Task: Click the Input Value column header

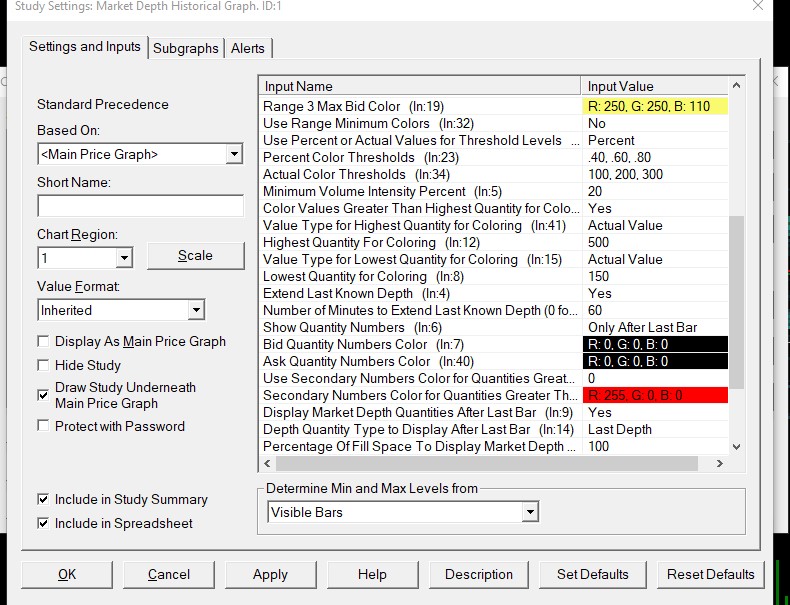Action: click(x=655, y=86)
